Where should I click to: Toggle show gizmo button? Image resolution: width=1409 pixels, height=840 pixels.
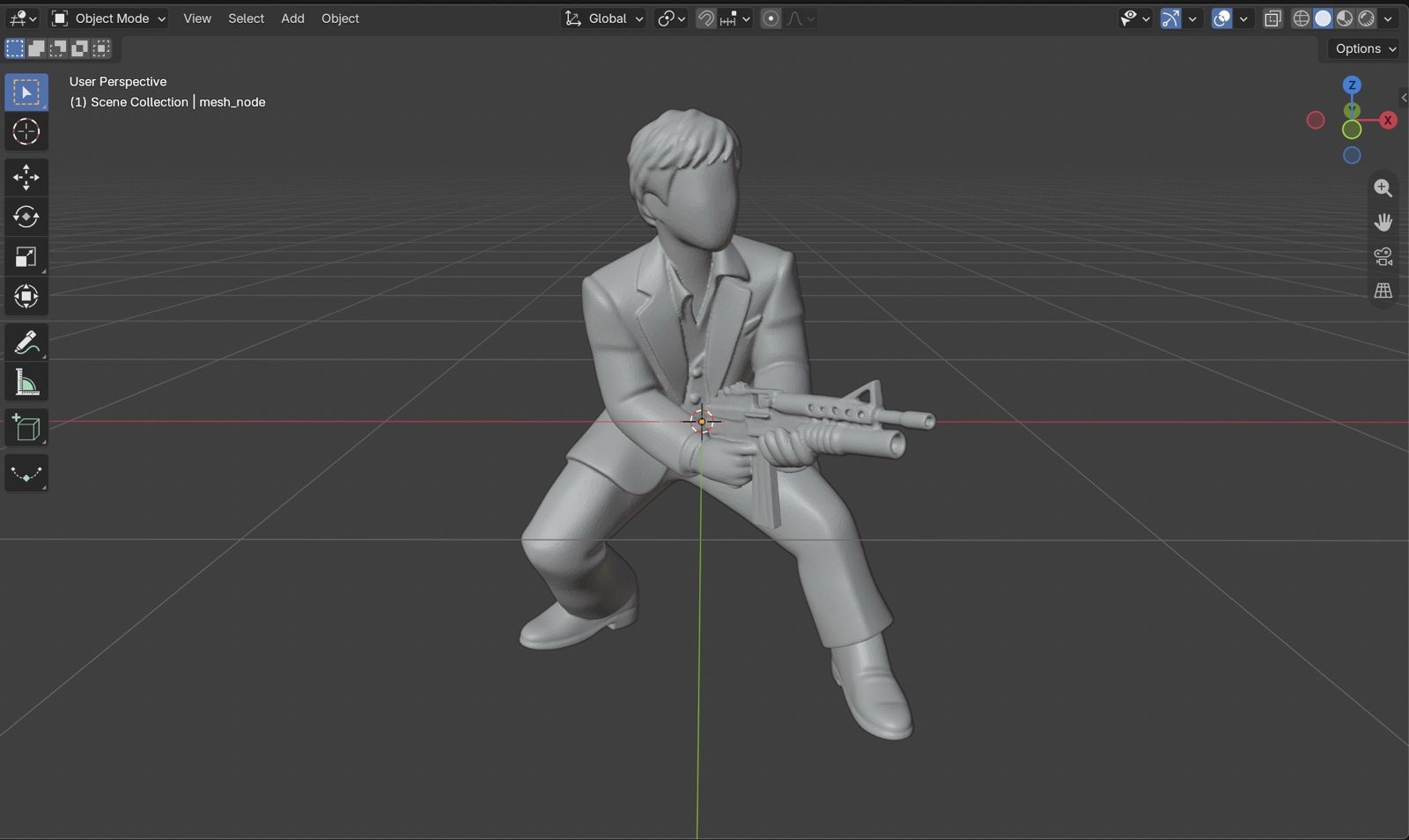(1170, 18)
